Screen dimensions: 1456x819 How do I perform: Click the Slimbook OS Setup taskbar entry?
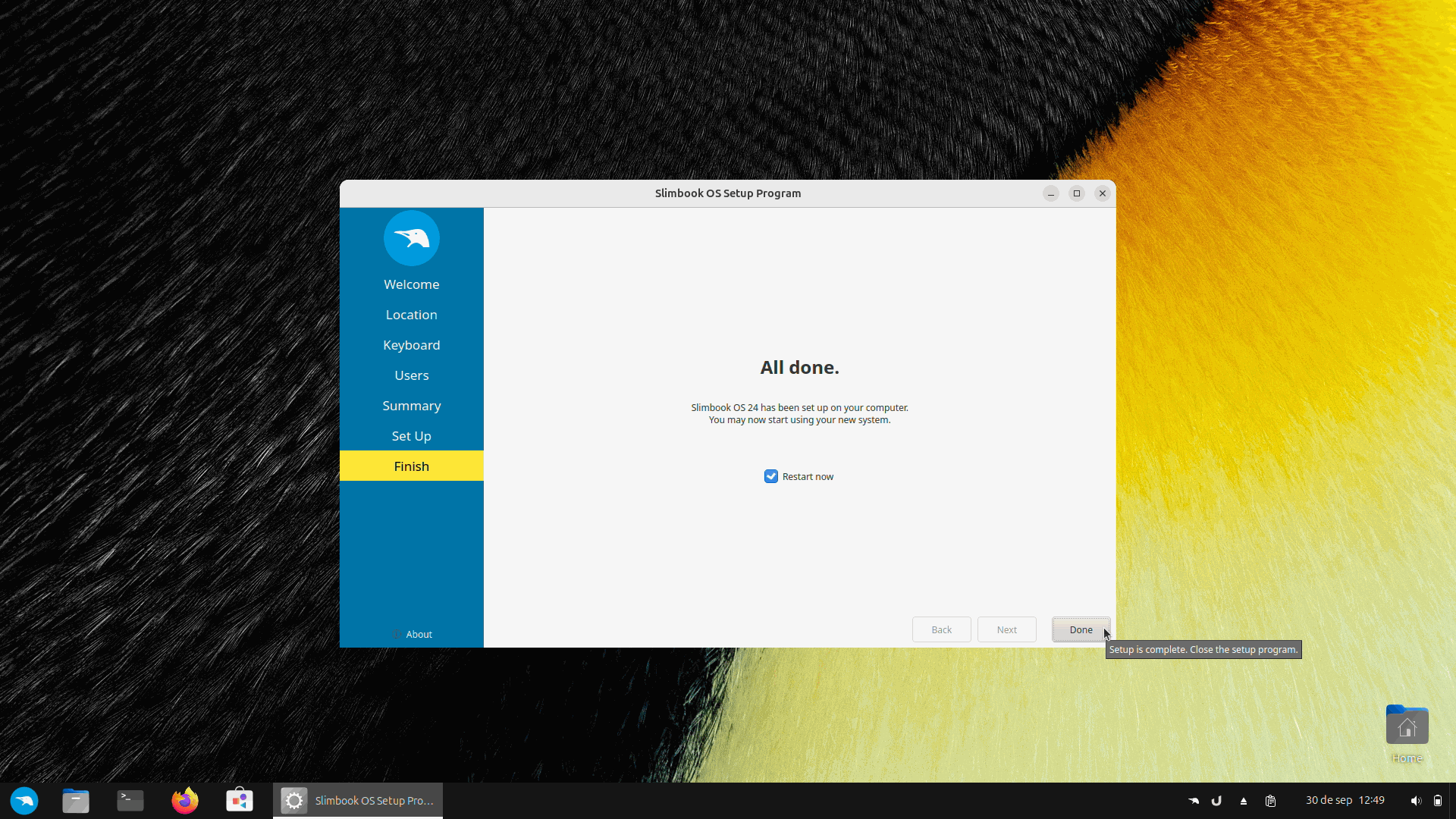click(x=358, y=801)
